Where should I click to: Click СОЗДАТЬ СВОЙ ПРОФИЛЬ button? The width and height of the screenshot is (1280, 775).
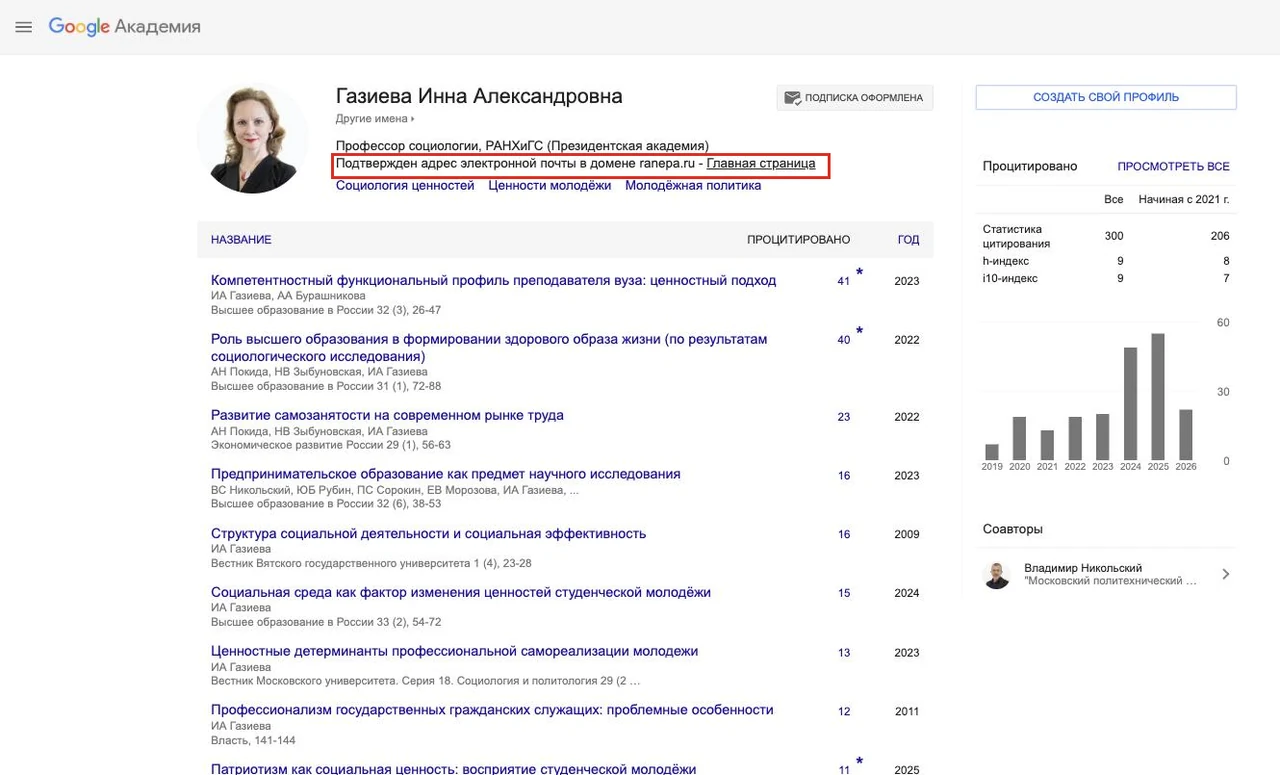1106,97
